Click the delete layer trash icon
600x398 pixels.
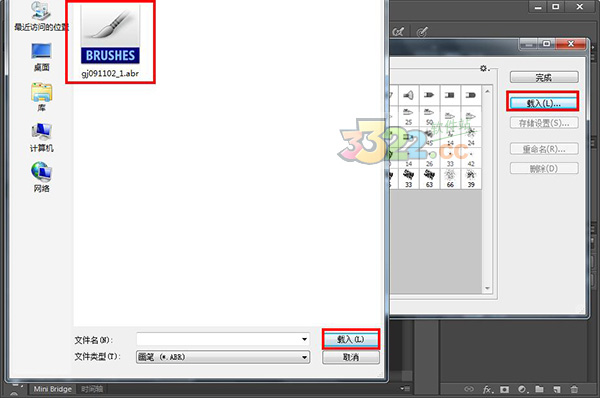coord(574,389)
